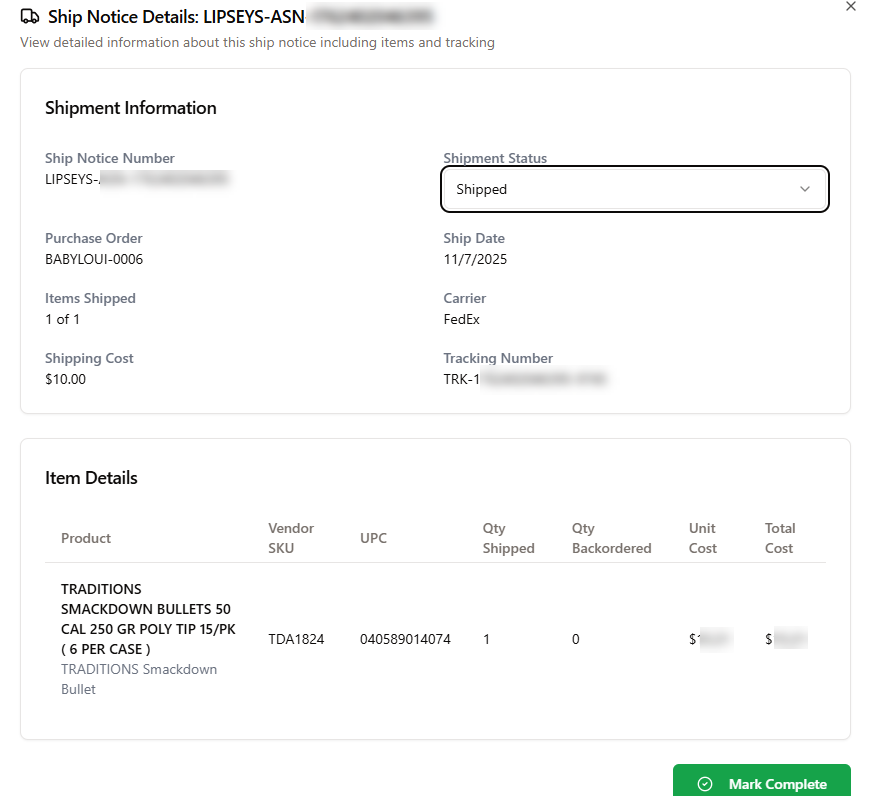Click the TRADITIONS Smackdown Bullet subtitle

(139, 679)
